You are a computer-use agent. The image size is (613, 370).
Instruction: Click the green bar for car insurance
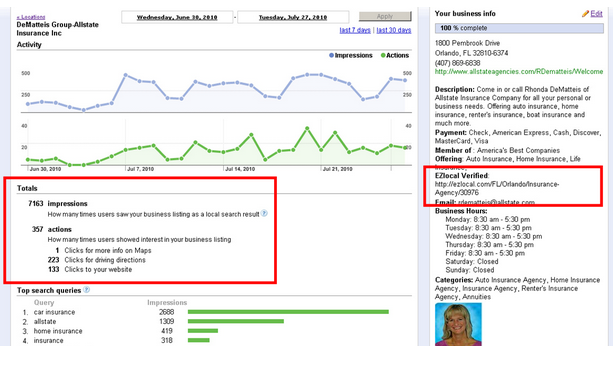(x=288, y=312)
